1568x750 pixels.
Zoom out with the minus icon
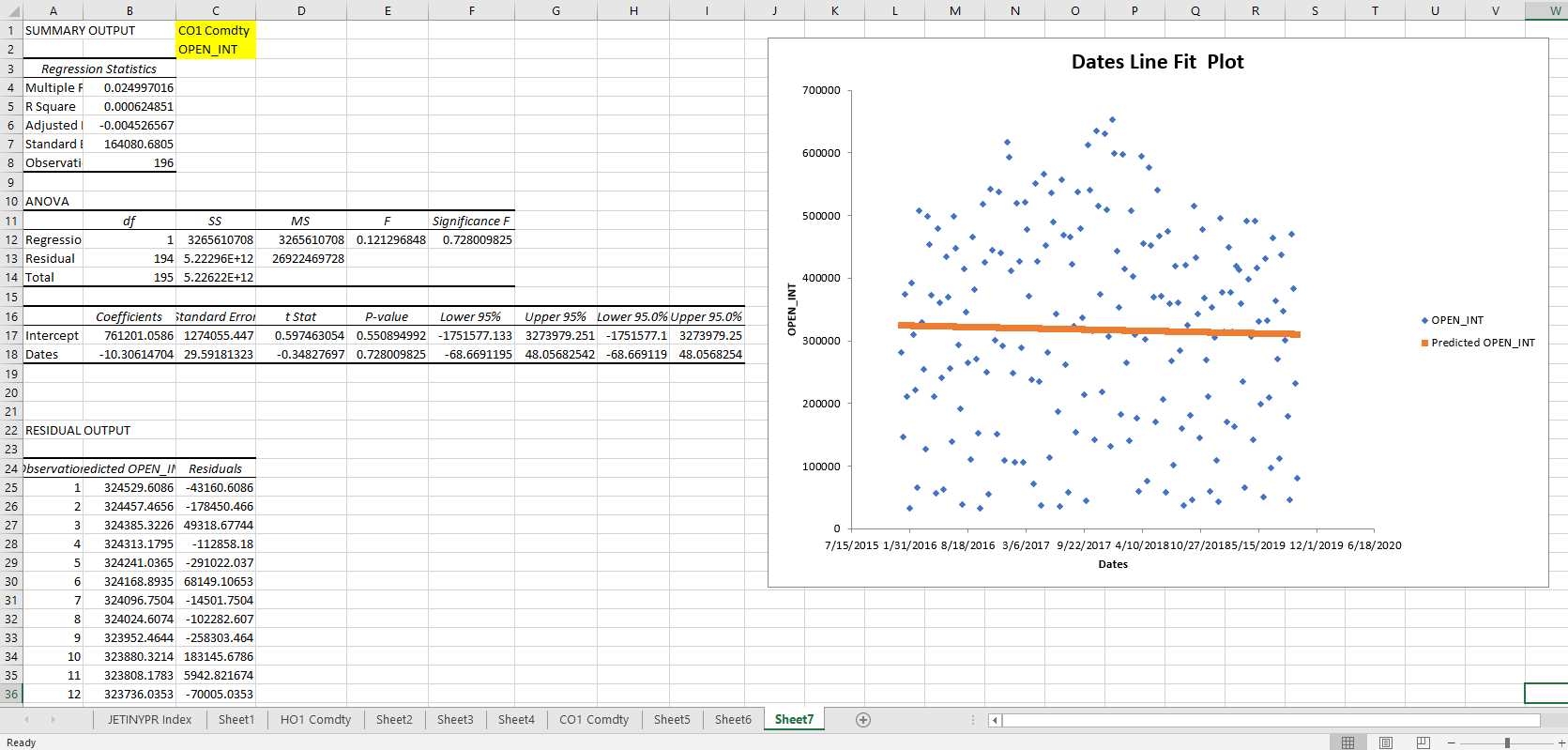click(x=1452, y=742)
